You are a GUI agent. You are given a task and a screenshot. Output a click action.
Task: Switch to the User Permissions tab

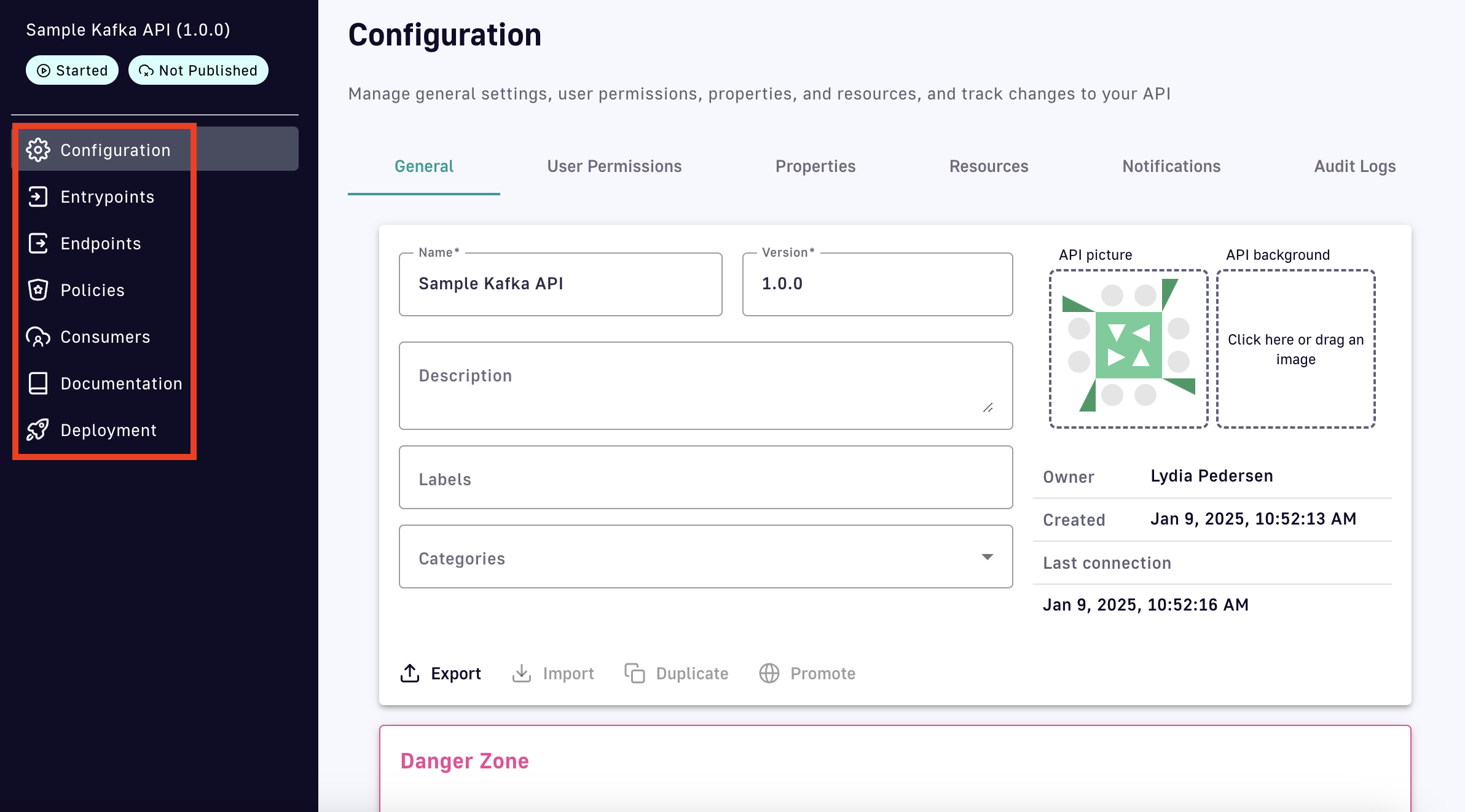pos(614,166)
